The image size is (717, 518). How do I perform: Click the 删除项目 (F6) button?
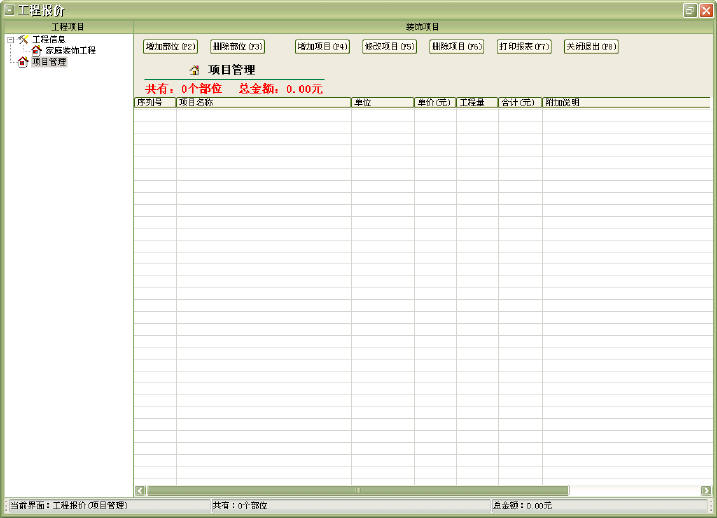pyautogui.click(x=456, y=47)
